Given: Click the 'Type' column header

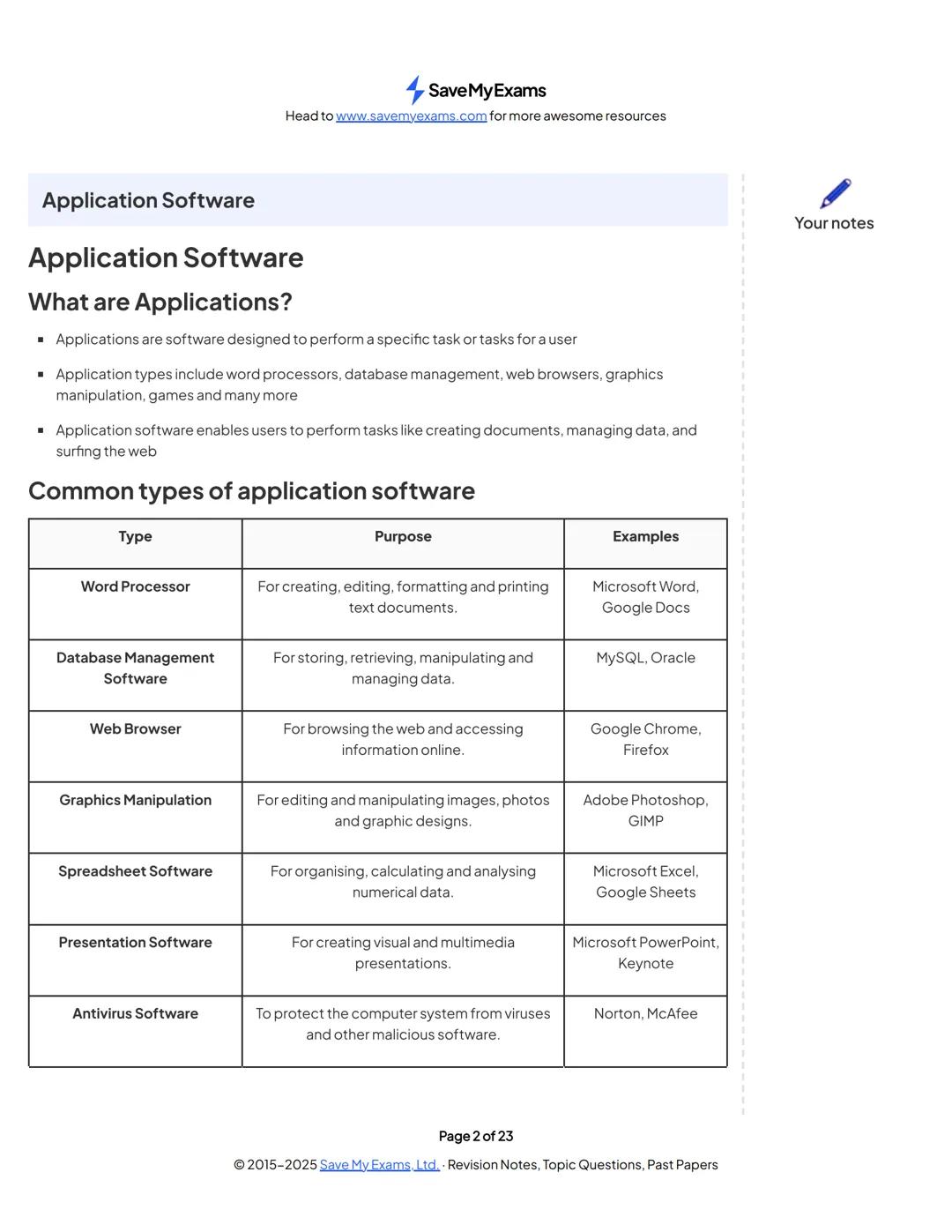Looking at the screenshot, I should 135,536.
